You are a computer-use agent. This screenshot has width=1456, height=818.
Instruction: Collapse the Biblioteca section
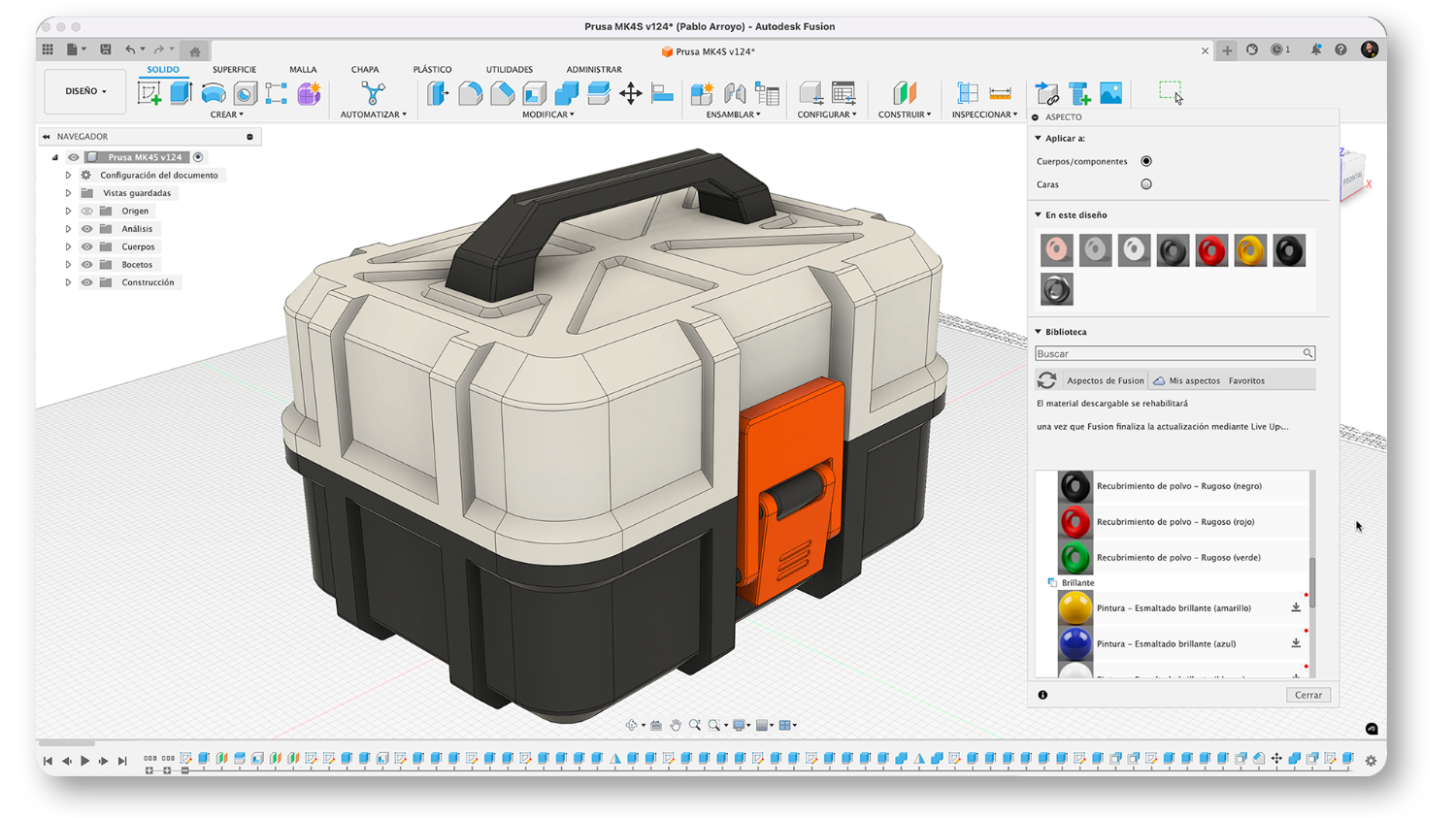click(1039, 332)
